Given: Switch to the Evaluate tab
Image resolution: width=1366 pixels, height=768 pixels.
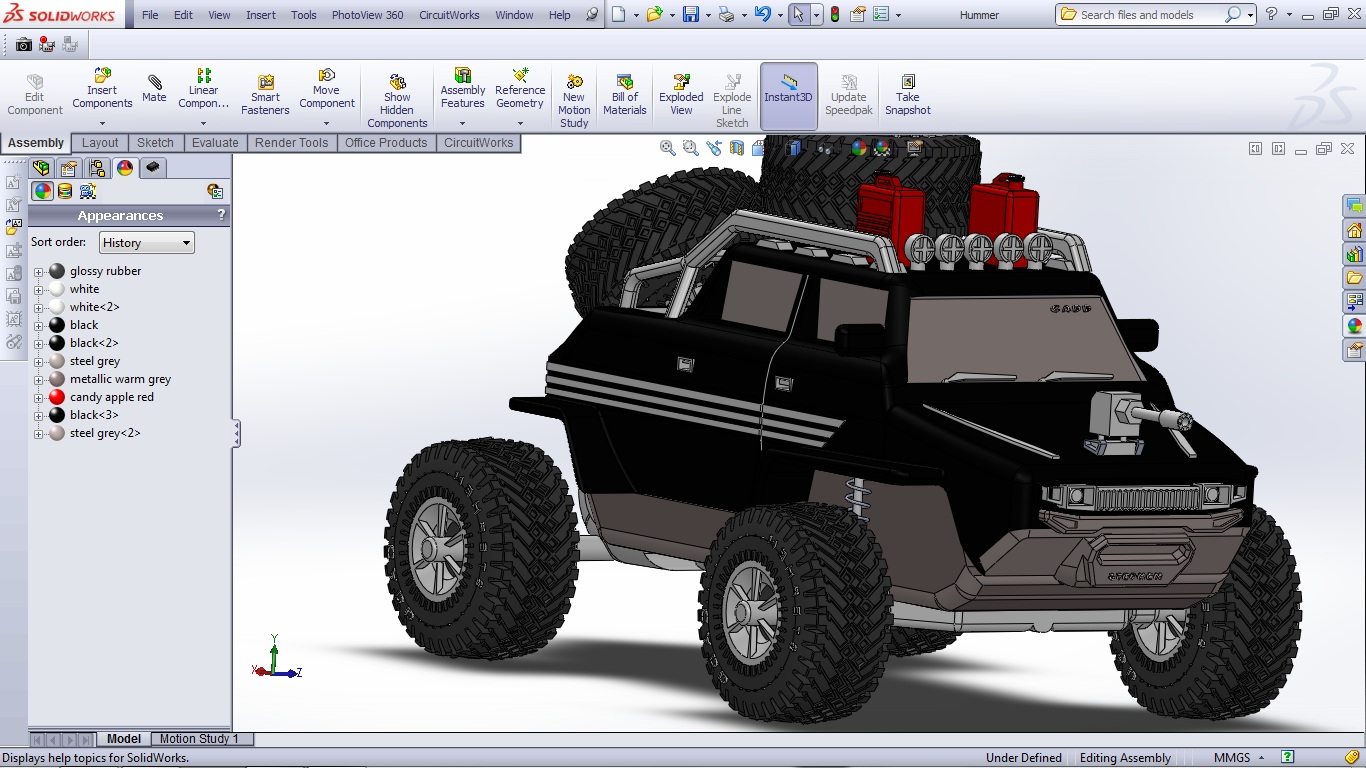Looking at the screenshot, I should coord(215,143).
